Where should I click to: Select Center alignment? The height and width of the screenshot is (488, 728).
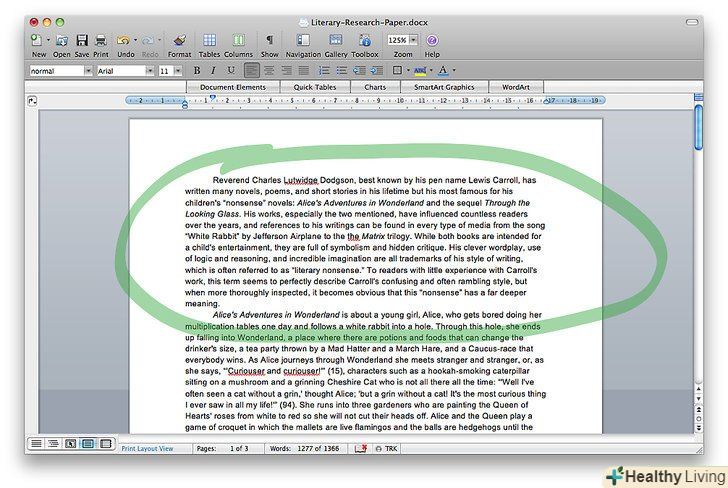pos(269,71)
